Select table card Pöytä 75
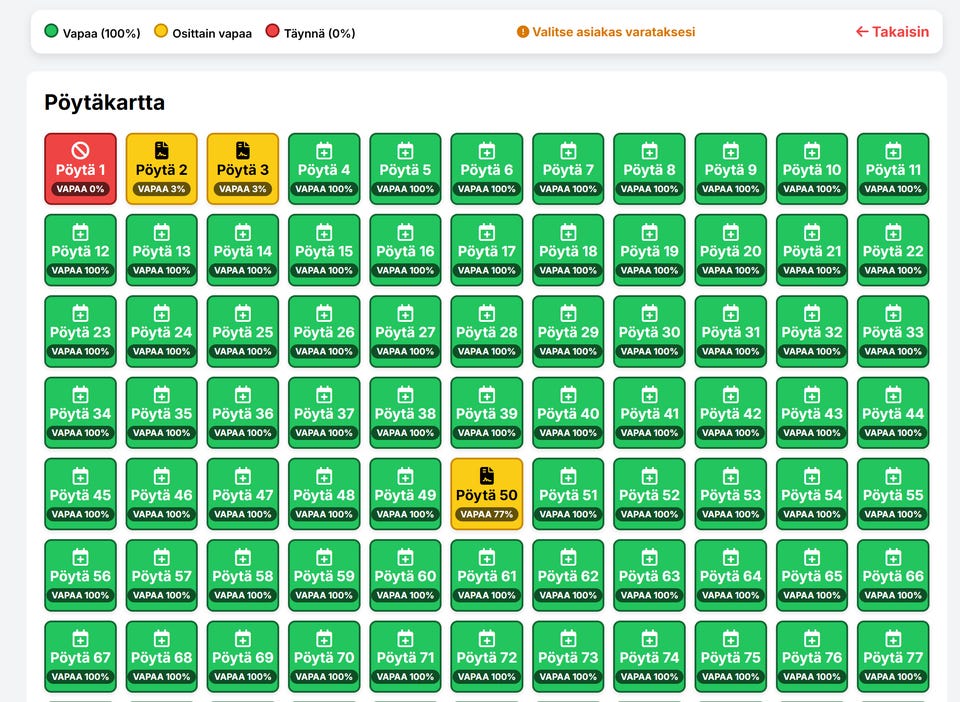The width and height of the screenshot is (960, 702). [x=730, y=657]
